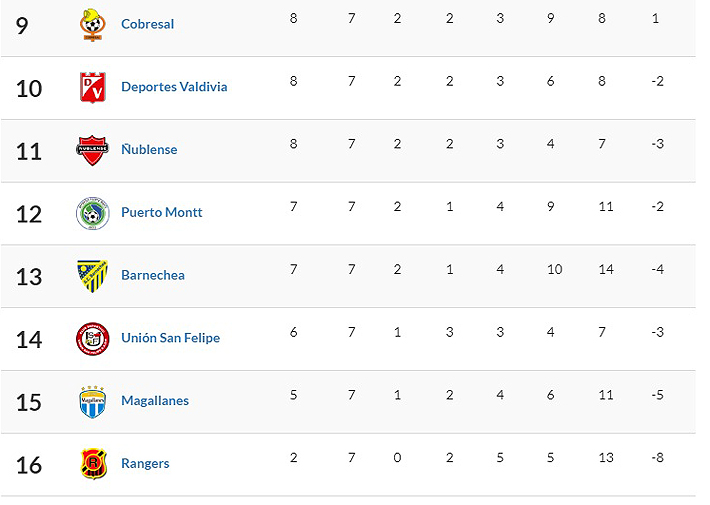Open the Deportes Valdivia team page
The height and width of the screenshot is (505, 710).
[x=174, y=87]
